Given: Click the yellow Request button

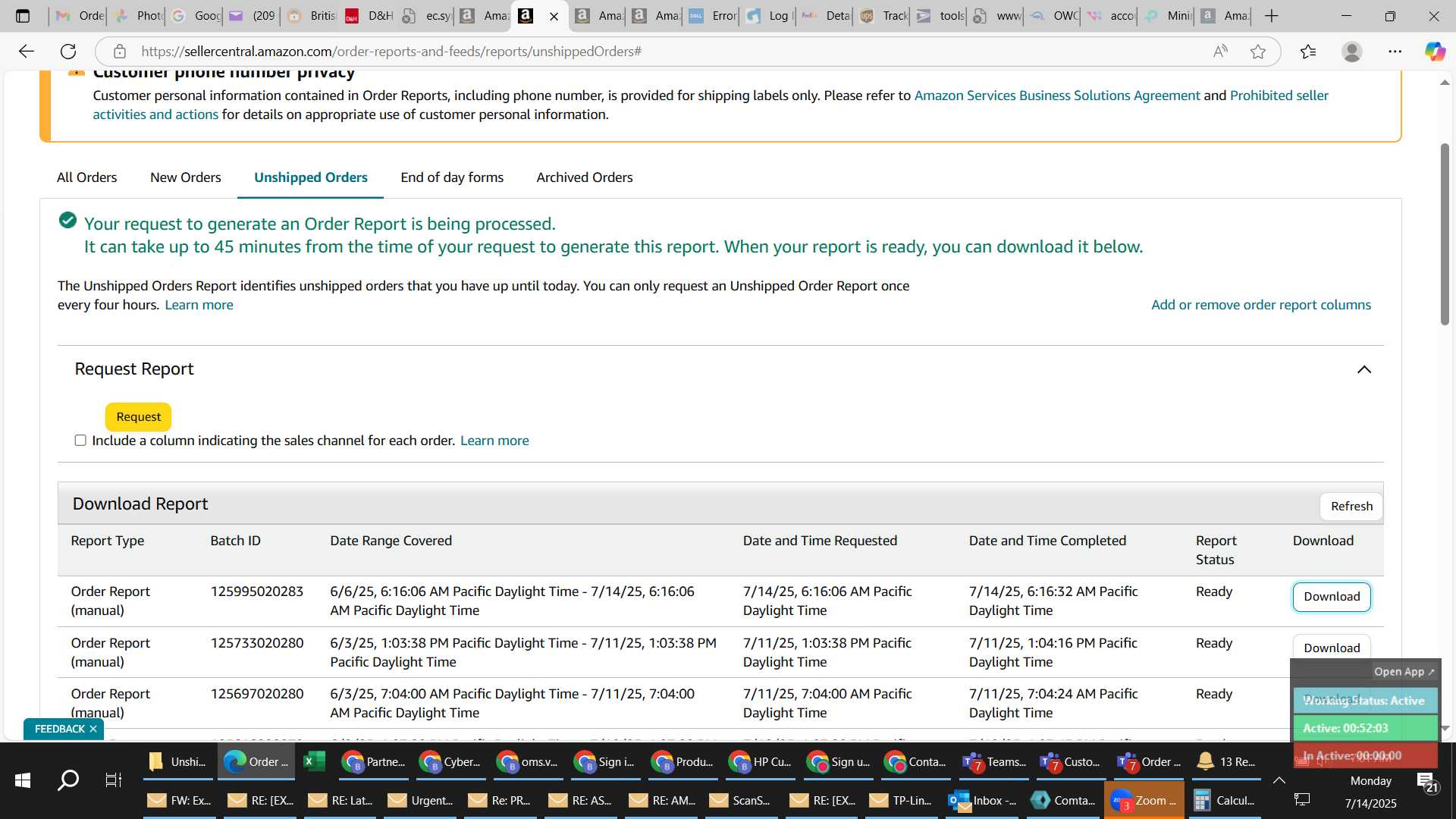Looking at the screenshot, I should (138, 417).
